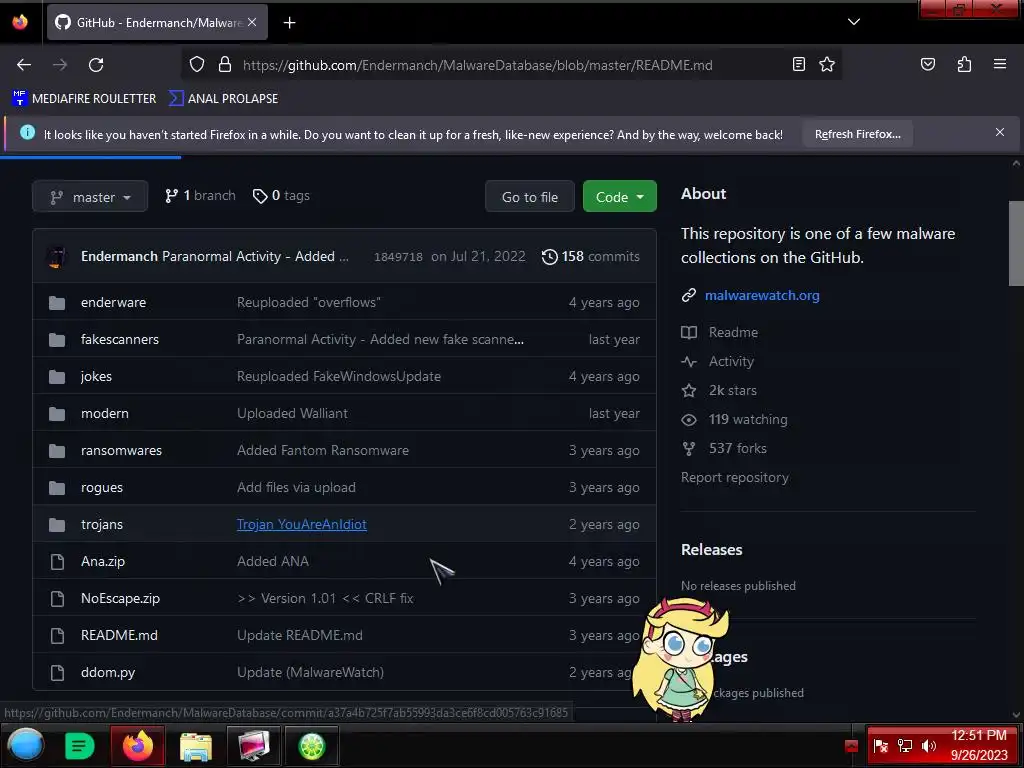Click the page vertical scrollbar thumb
The width and height of the screenshot is (1024, 768).
(x=1016, y=244)
